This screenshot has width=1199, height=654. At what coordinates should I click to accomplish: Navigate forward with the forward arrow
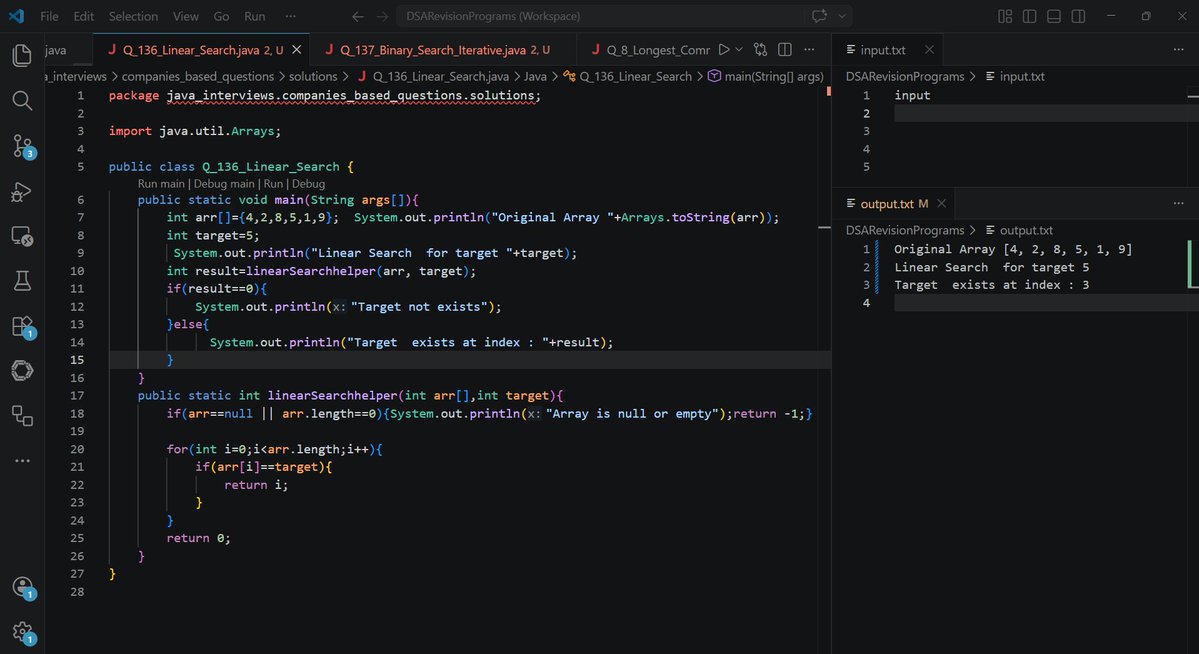[382, 16]
